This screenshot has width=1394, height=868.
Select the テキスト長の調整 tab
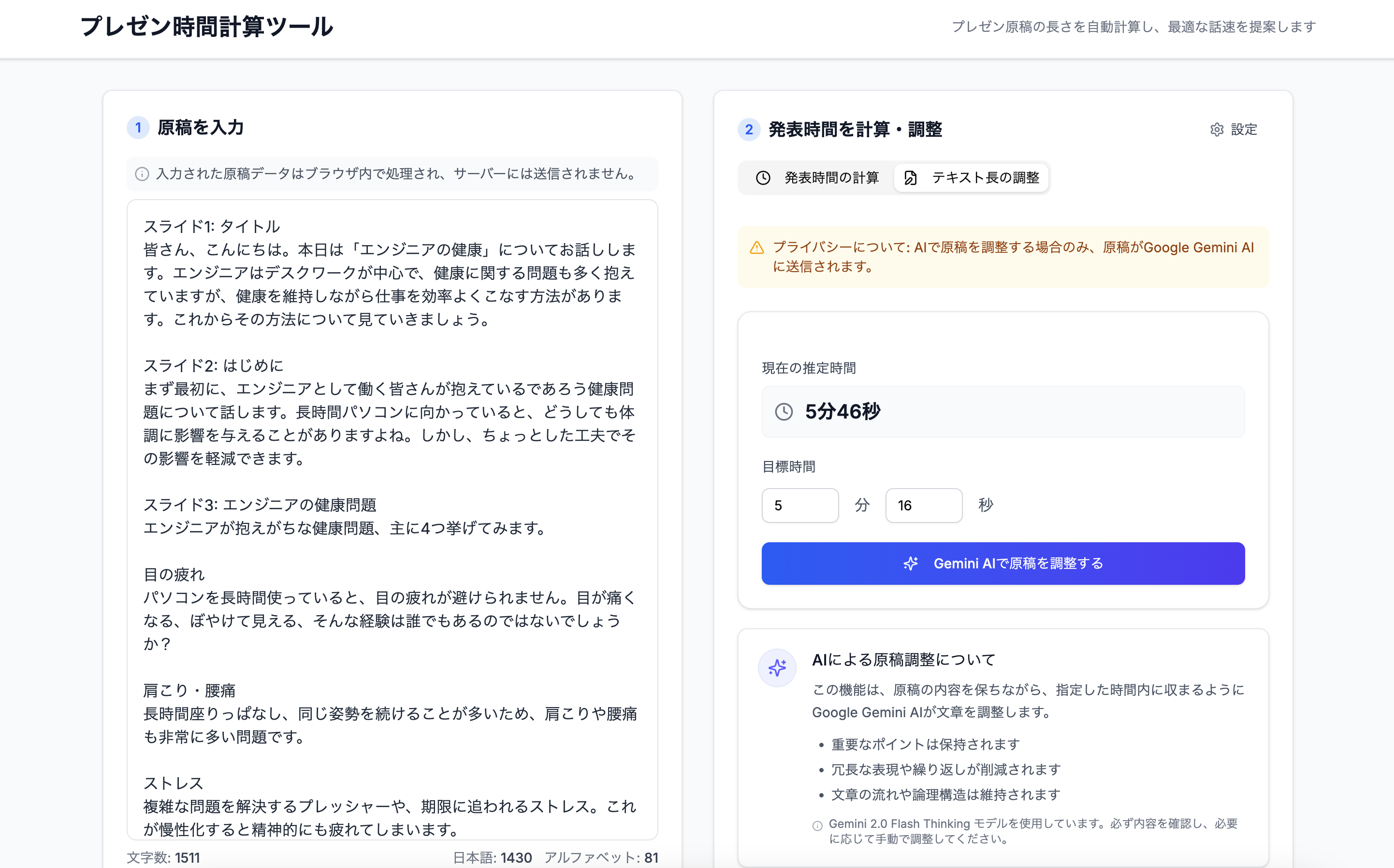972,178
